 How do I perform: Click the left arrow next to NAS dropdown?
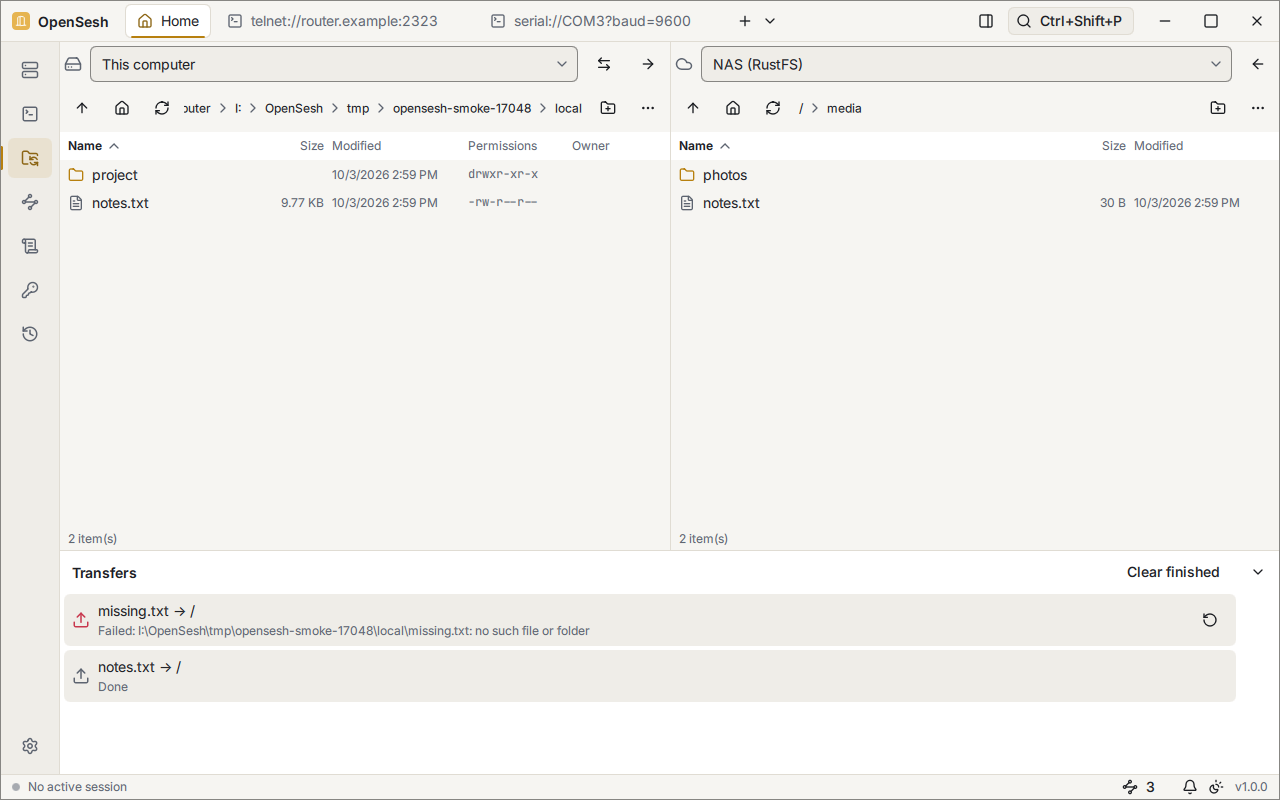[x=1258, y=64]
